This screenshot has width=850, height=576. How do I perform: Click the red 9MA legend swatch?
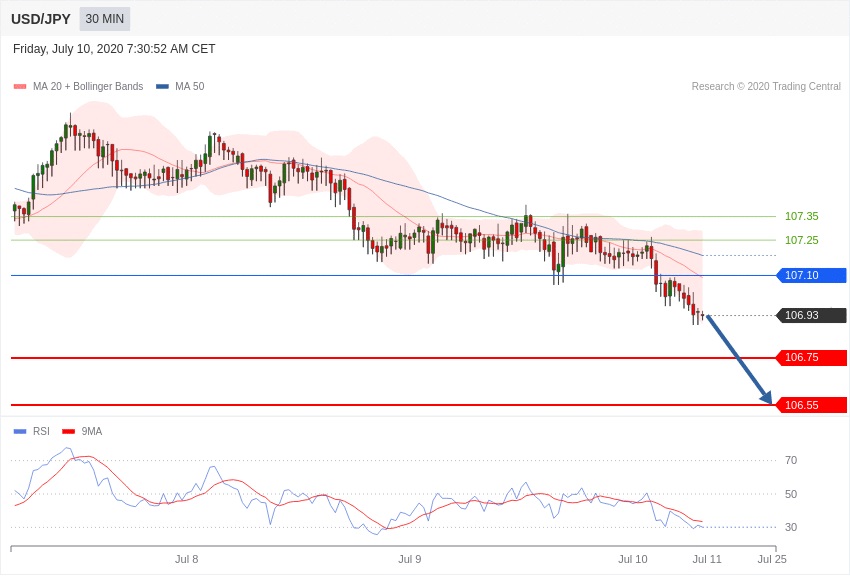pyautogui.click(x=68, y=432)
